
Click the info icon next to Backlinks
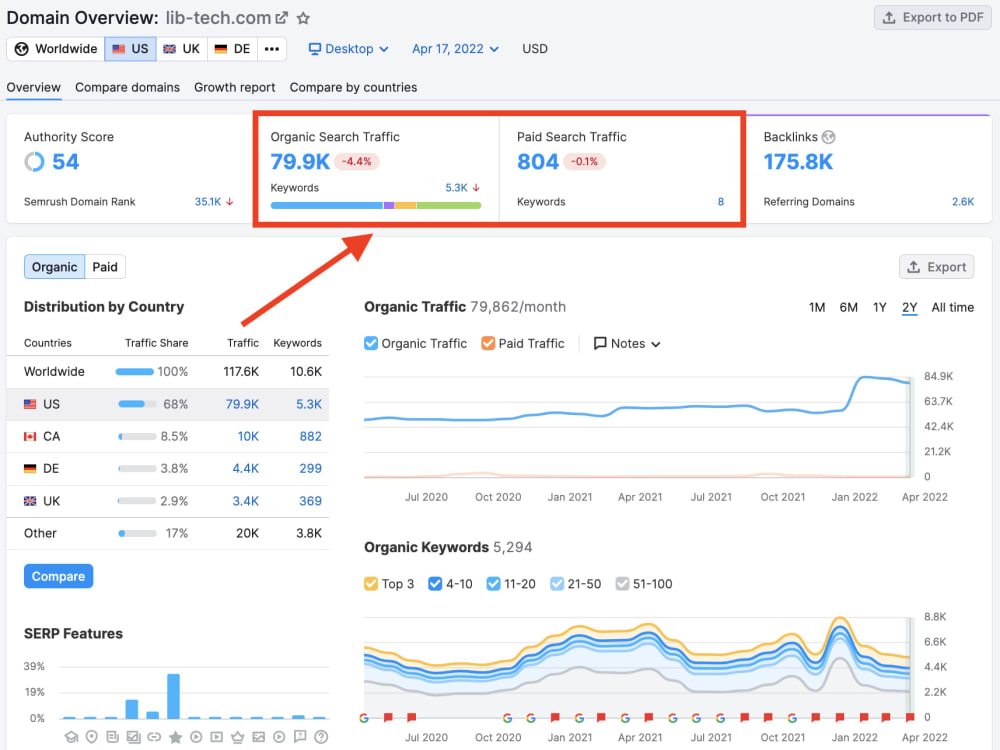828,137
